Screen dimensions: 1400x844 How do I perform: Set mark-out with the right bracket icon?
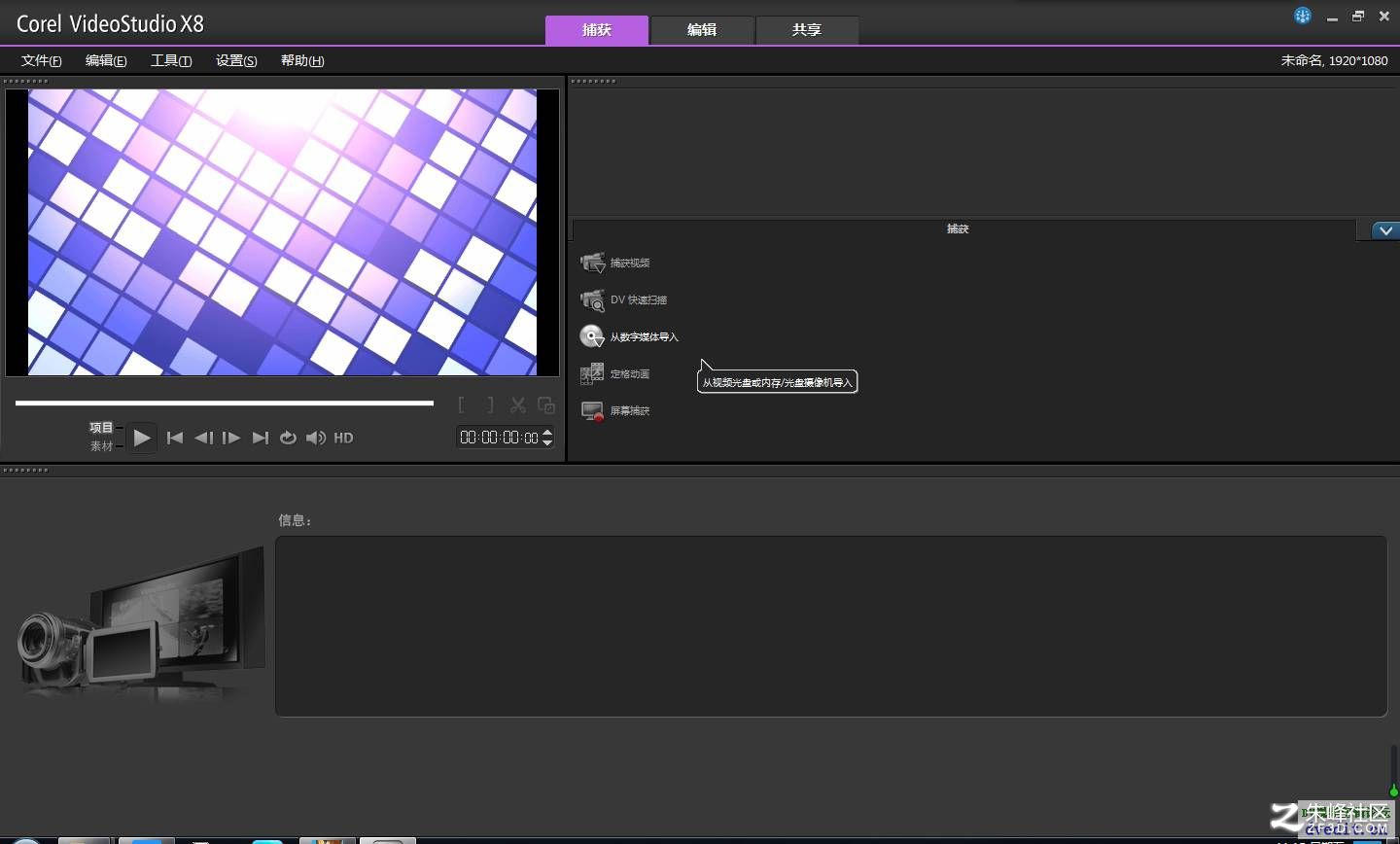pos(490,404)
